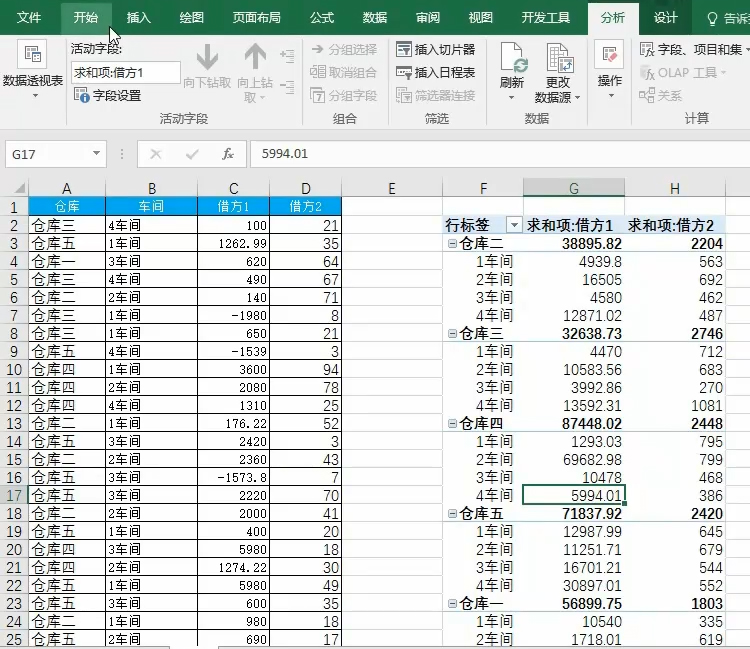The width and height of the screenshot is (750, 649).
Task: Switch to the 数据 tab
Action: click(x=375, y=18)
